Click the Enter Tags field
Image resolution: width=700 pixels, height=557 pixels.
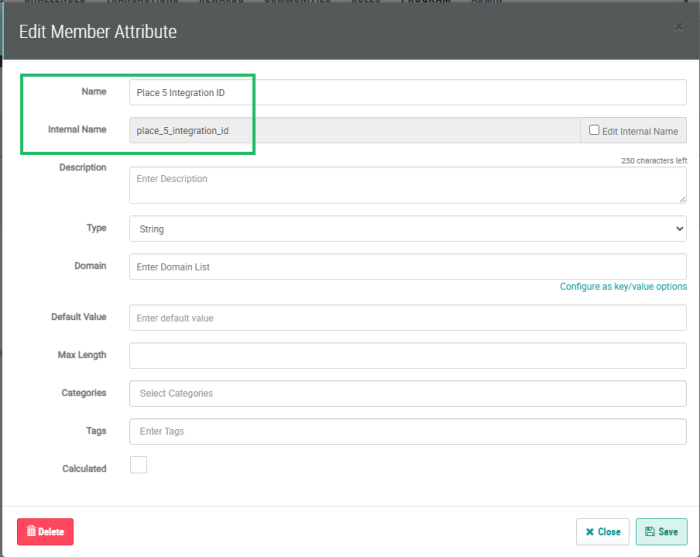point(407,431)
